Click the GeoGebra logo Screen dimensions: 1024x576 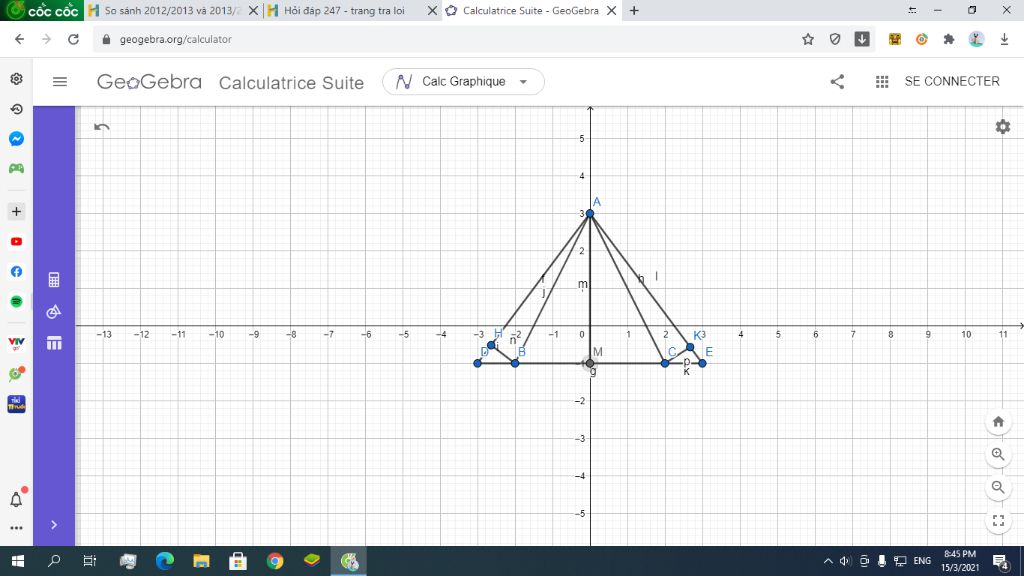(149, 82)
